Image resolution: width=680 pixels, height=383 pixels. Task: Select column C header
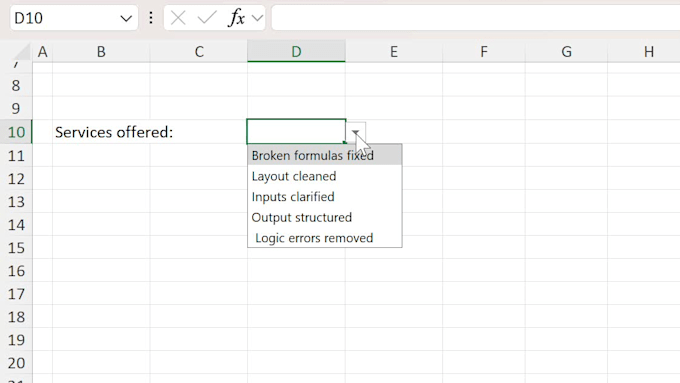[199, 52]
